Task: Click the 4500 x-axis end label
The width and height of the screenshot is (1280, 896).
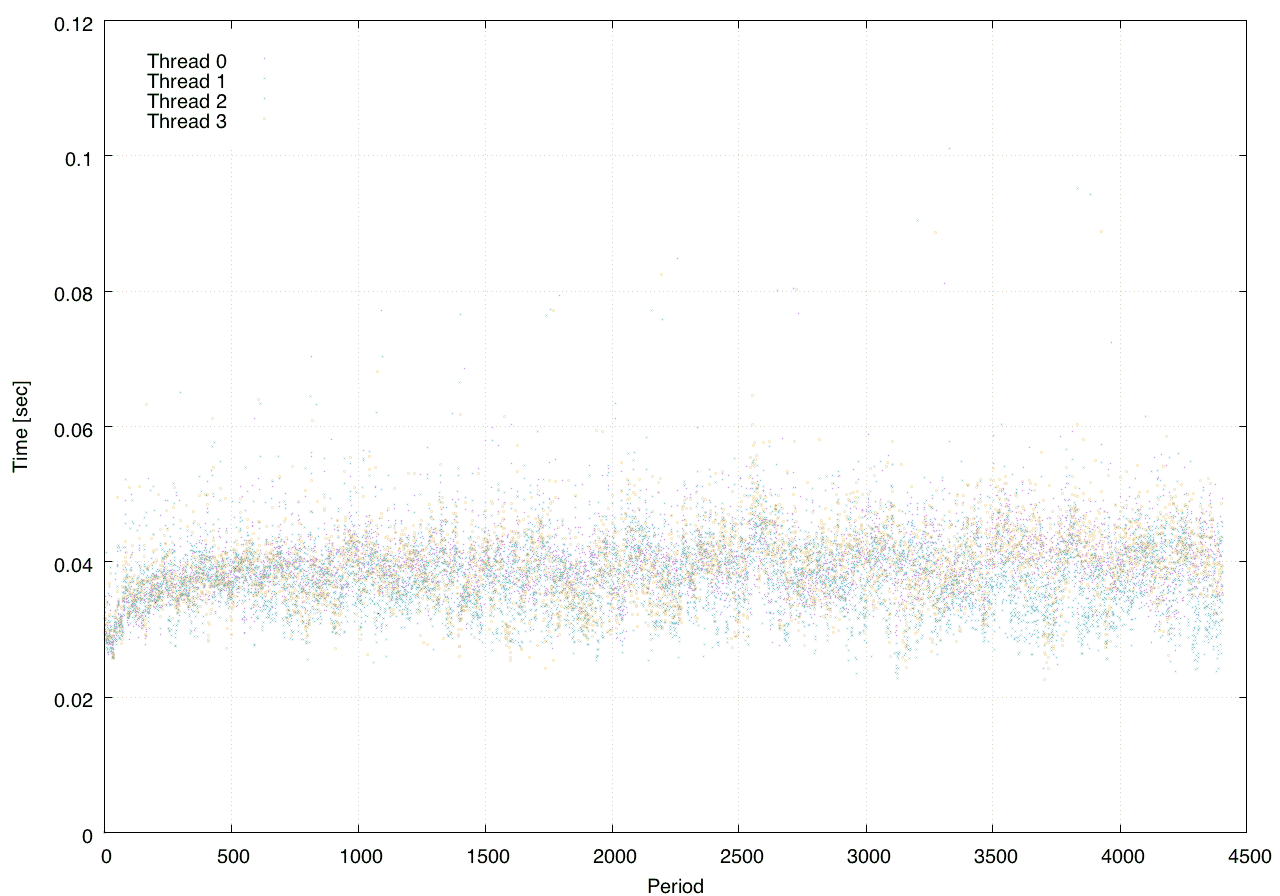Action: (x=1245, y=857)
